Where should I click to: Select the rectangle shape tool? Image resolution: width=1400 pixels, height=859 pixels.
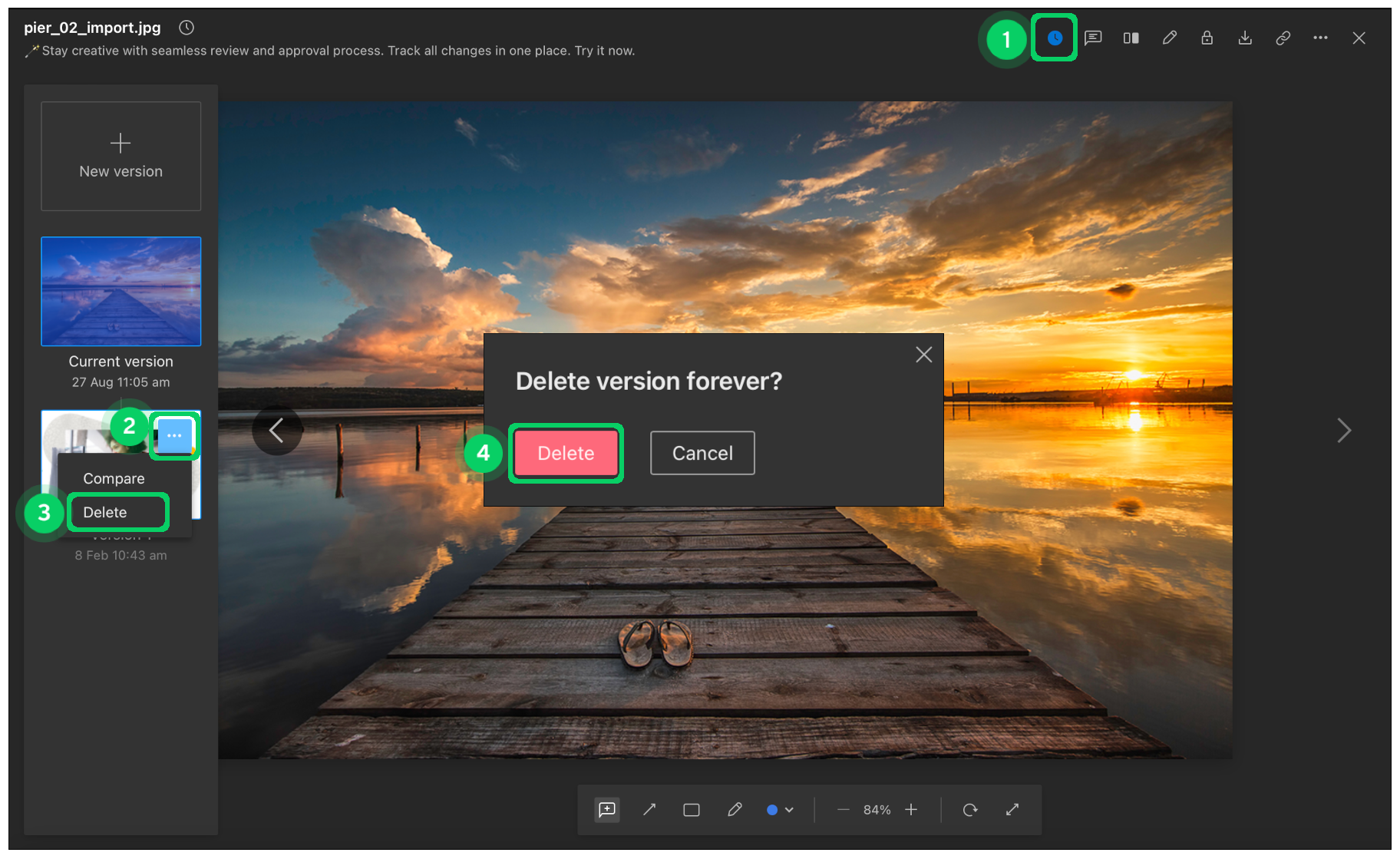(692, 809)
